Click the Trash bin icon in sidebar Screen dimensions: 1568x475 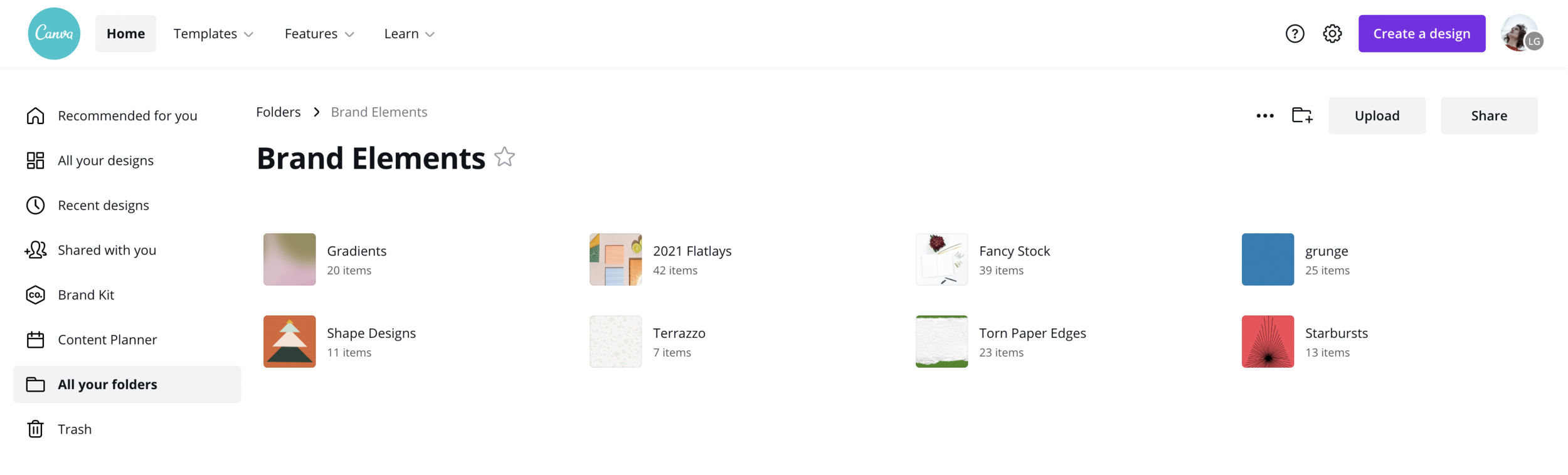coord(36,429)
